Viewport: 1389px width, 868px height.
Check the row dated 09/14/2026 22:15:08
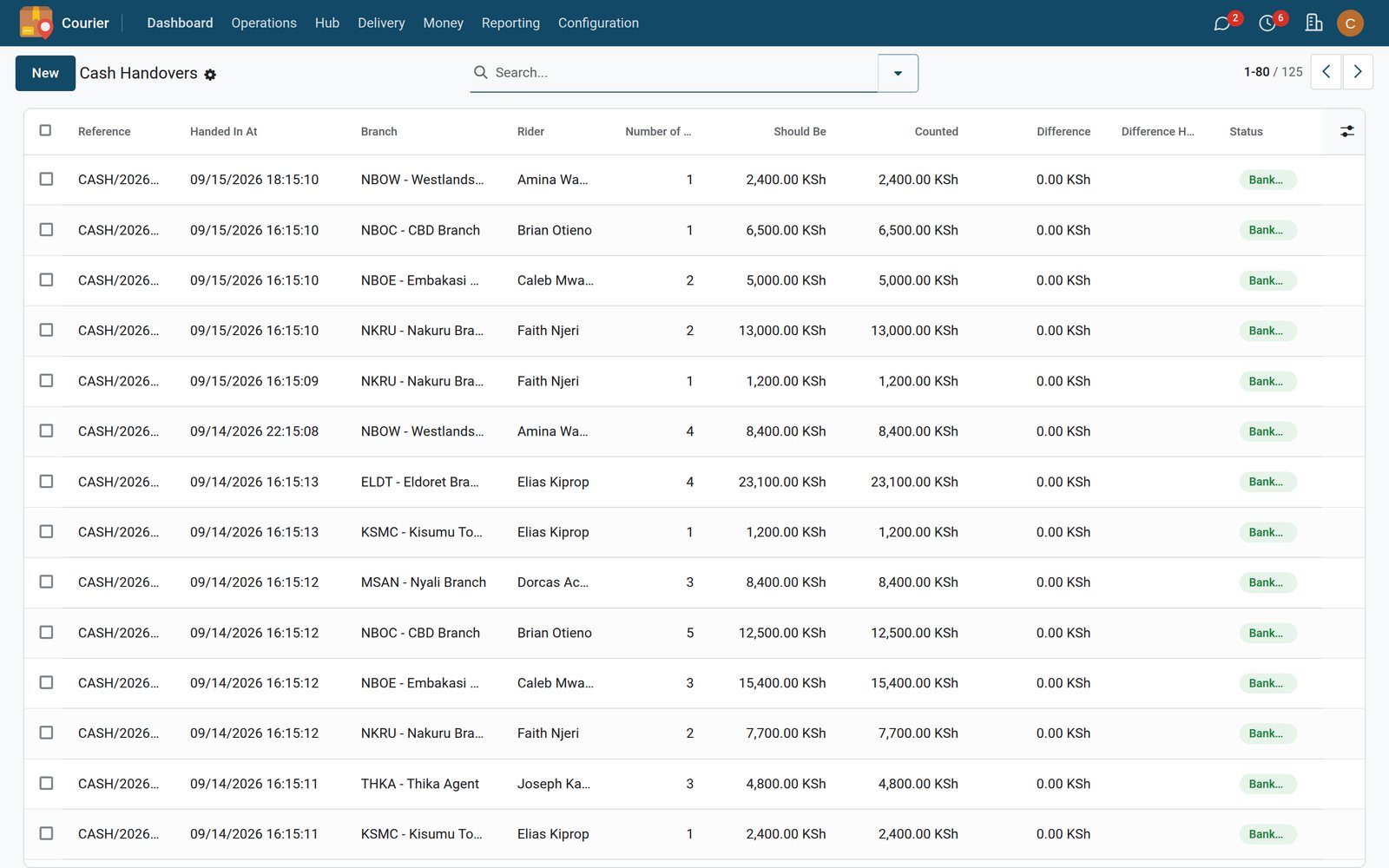(x=46, y=431)
